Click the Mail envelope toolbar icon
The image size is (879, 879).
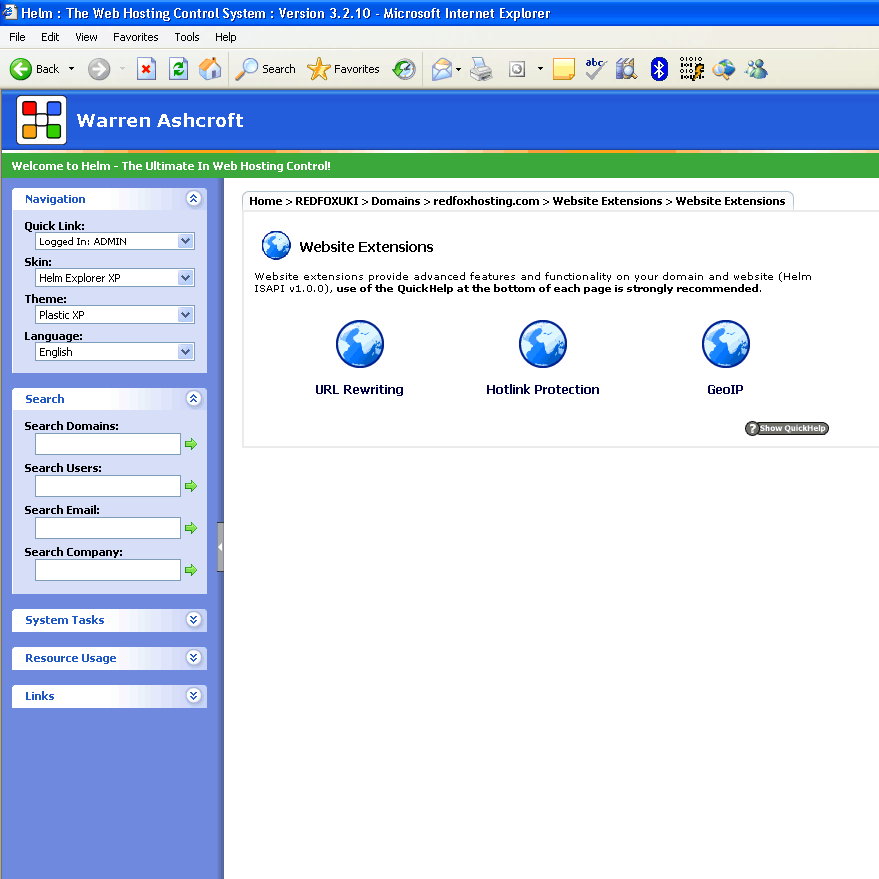442,70
